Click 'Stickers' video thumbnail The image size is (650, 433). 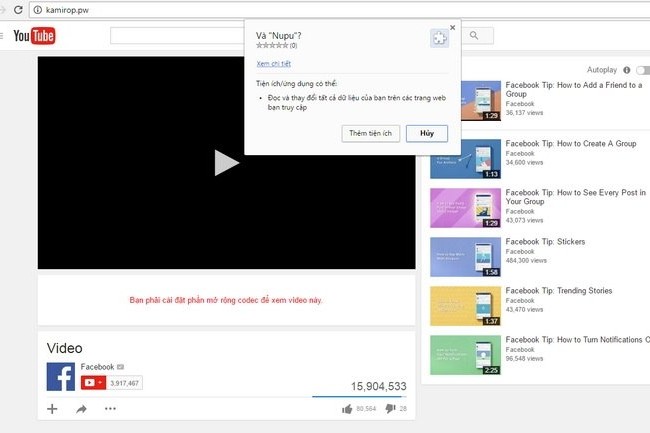click(466, 257)
